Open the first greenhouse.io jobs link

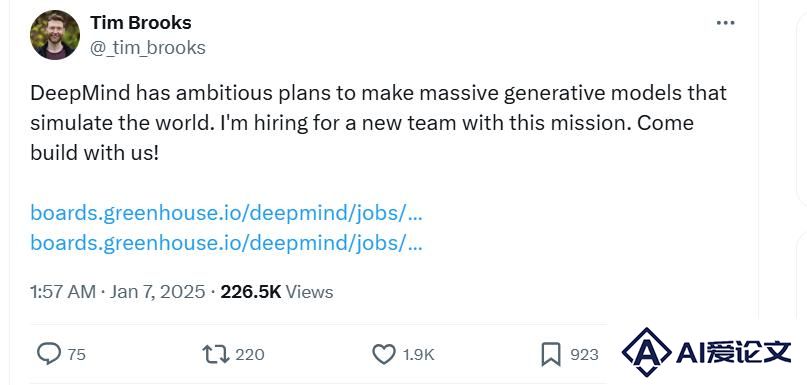tap(226, 213)
